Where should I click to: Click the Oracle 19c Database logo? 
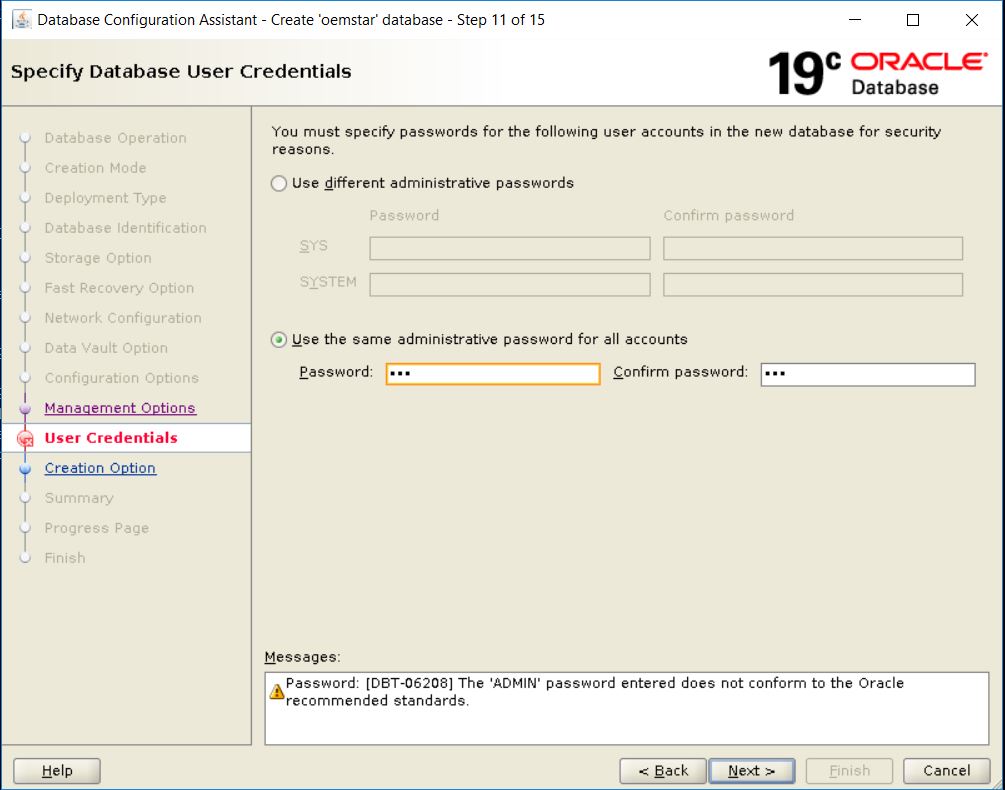[876, 73]
